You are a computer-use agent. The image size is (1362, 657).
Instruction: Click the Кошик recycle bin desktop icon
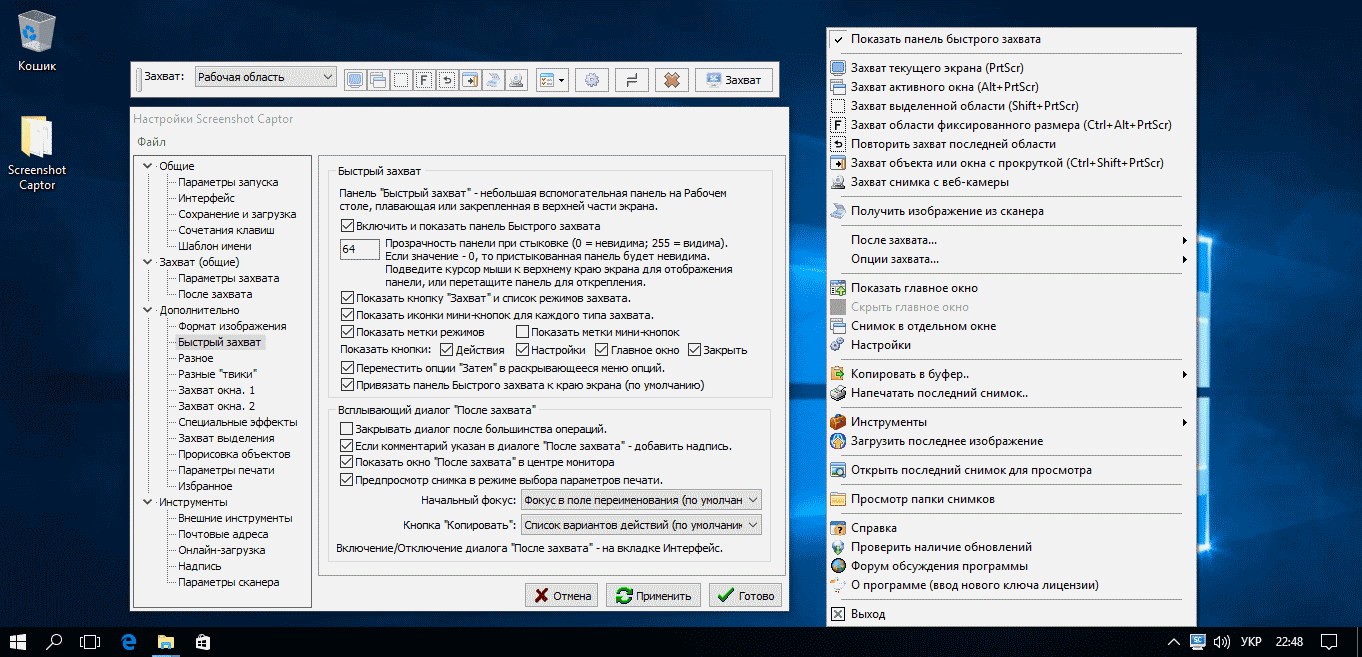pos(37,43)
